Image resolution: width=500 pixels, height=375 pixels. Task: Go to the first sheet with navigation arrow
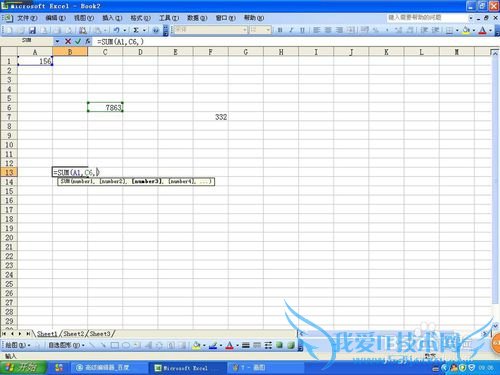tap(4, 334)
